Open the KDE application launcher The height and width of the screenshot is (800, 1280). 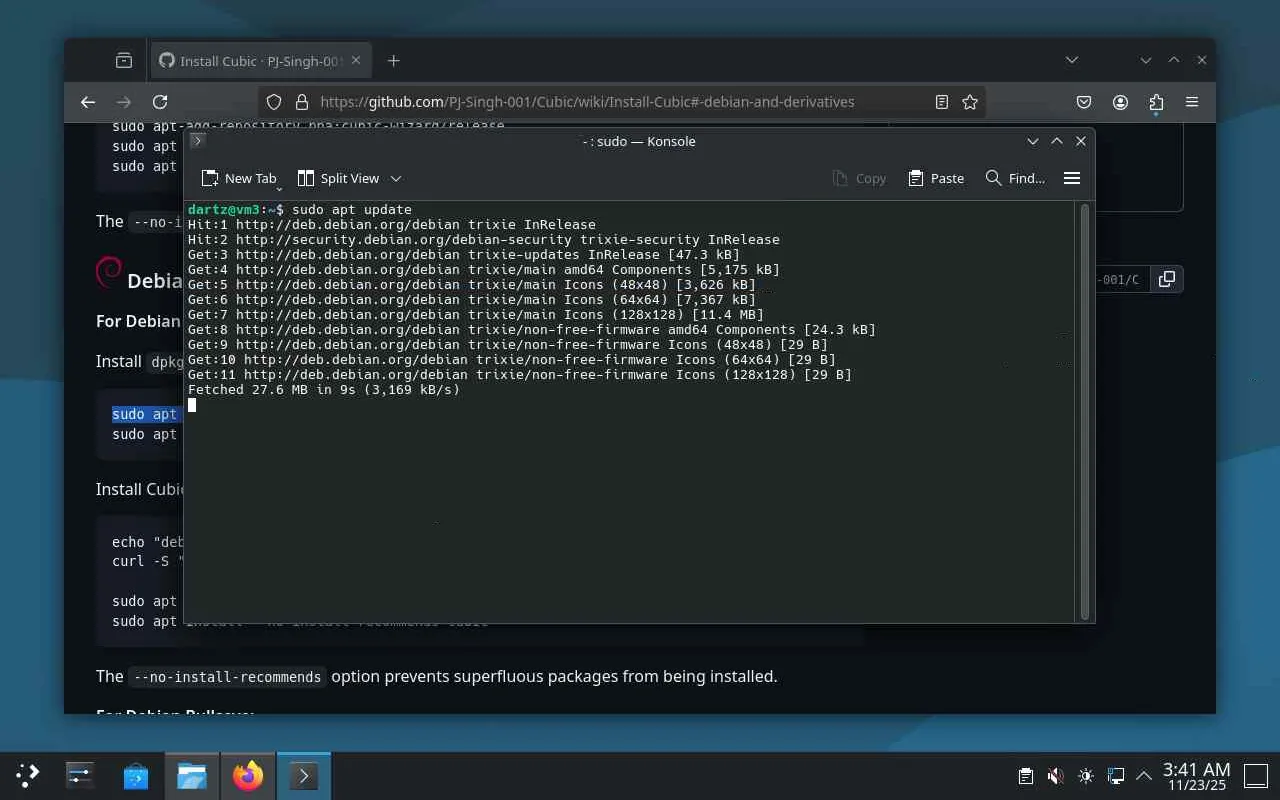click(28, 775)
